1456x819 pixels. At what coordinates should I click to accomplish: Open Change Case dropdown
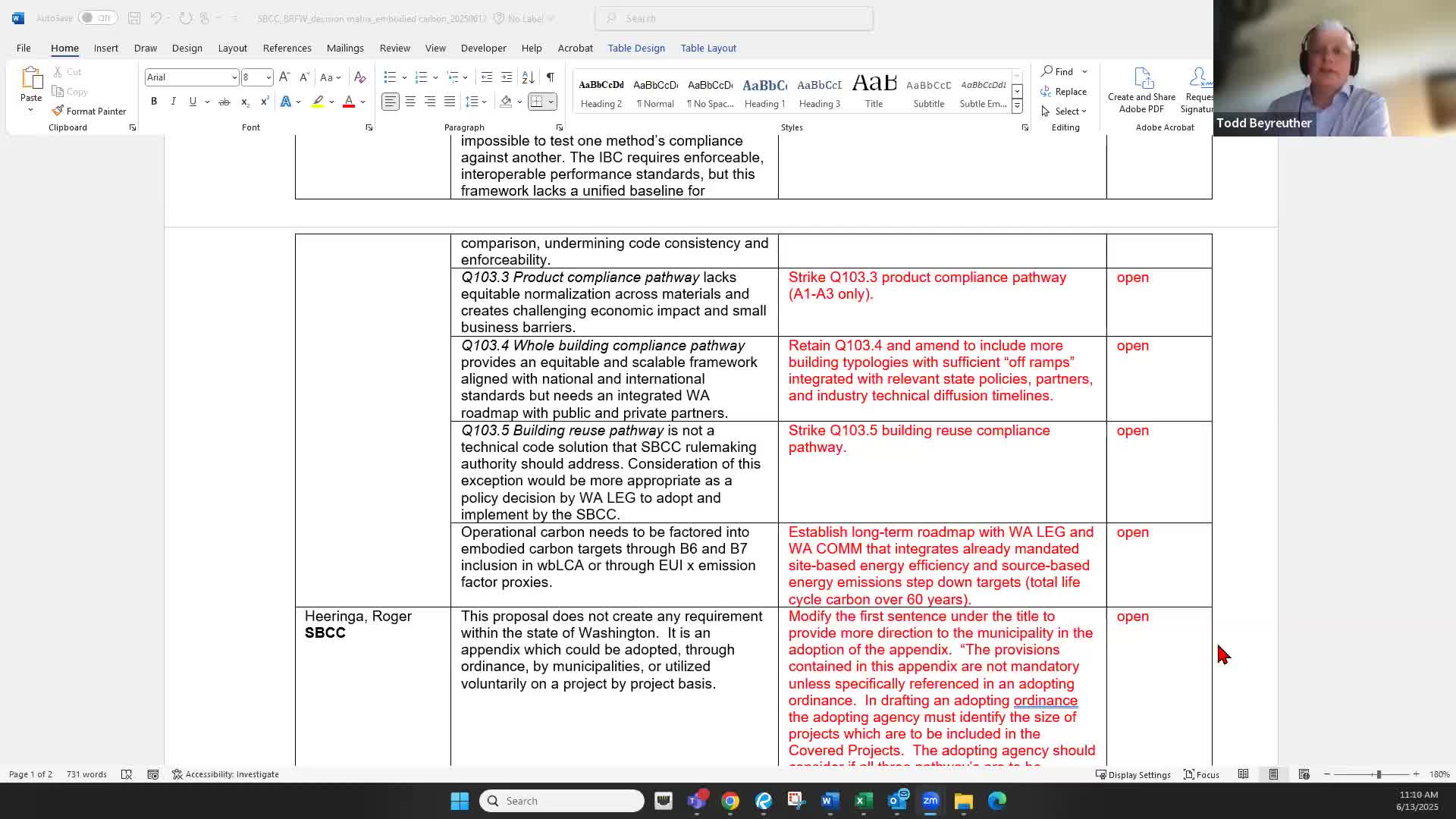click(331, 77)
